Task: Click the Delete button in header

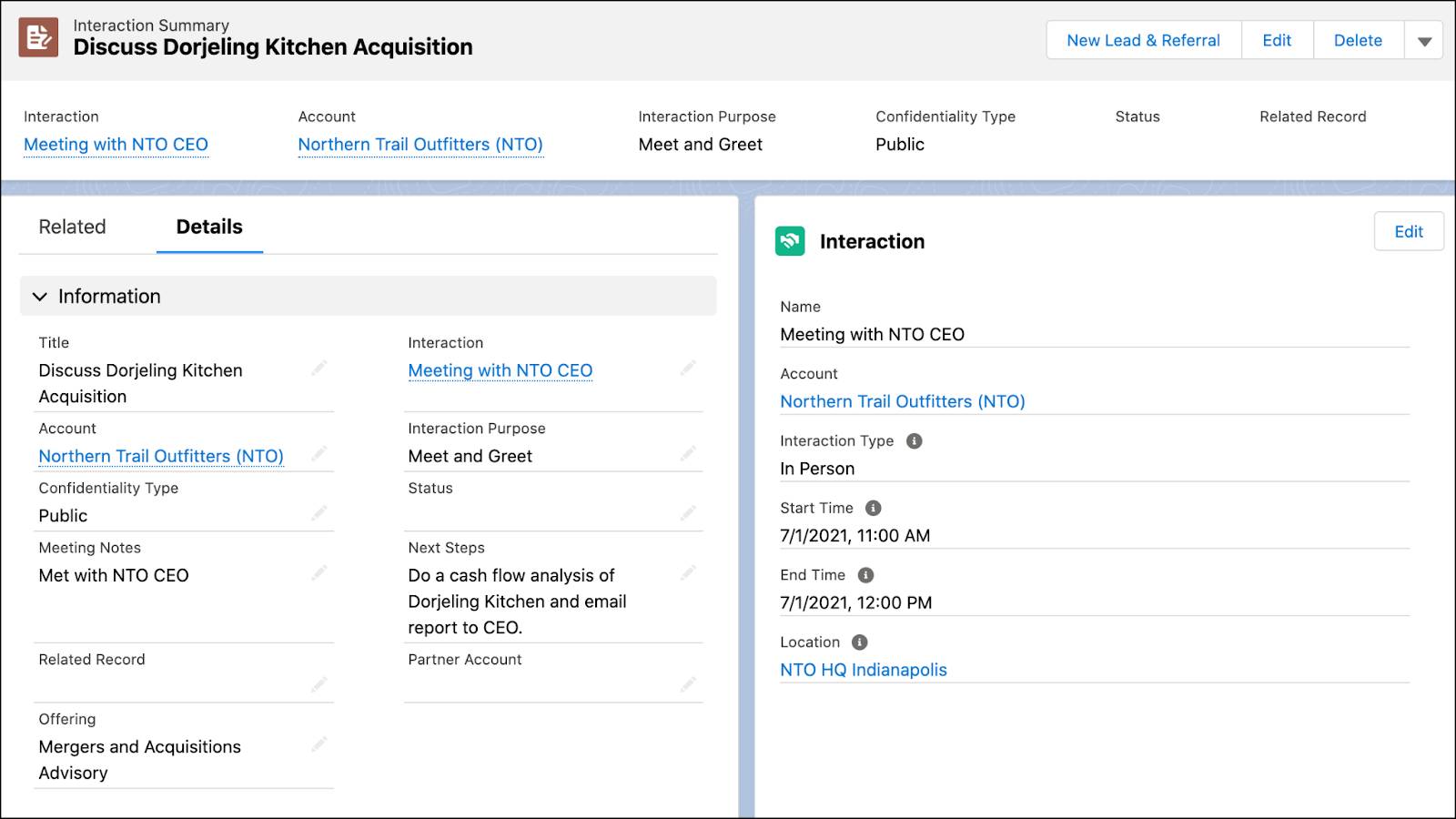Action: [x=1358, y=41]
